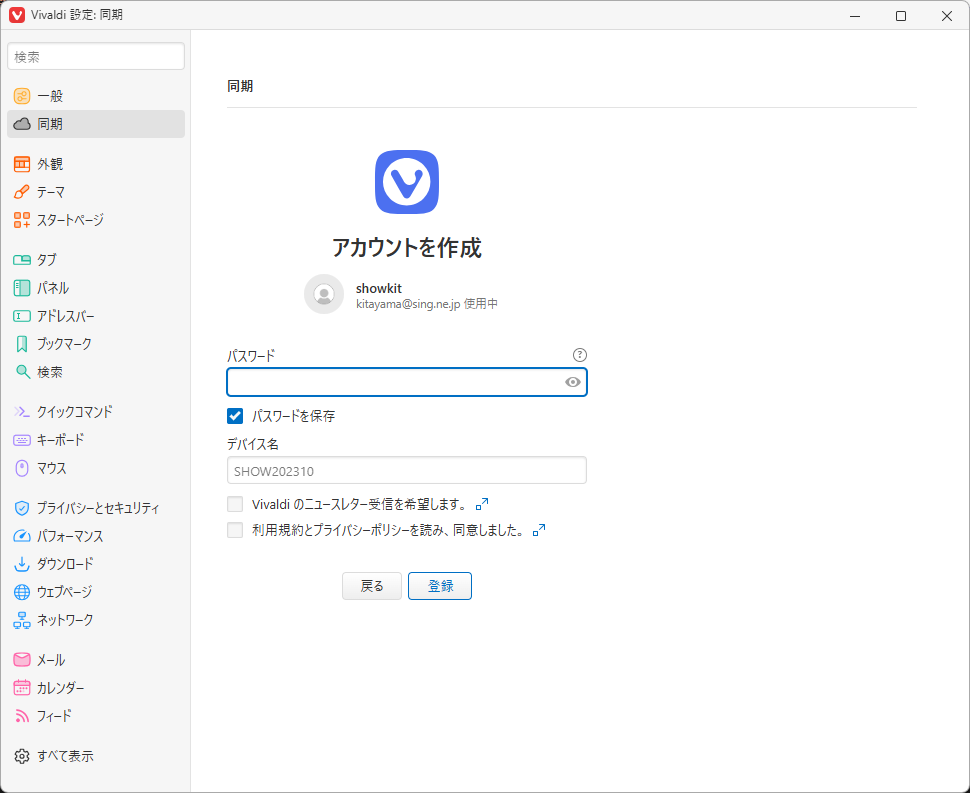Open the マウス settings icon

pyautogui.click(x=22, y=468)
